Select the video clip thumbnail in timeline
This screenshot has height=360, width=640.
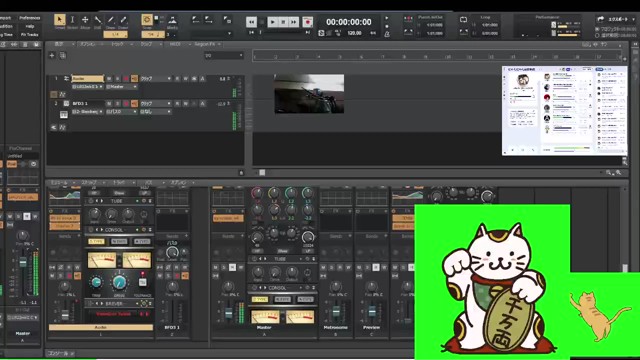309,94
